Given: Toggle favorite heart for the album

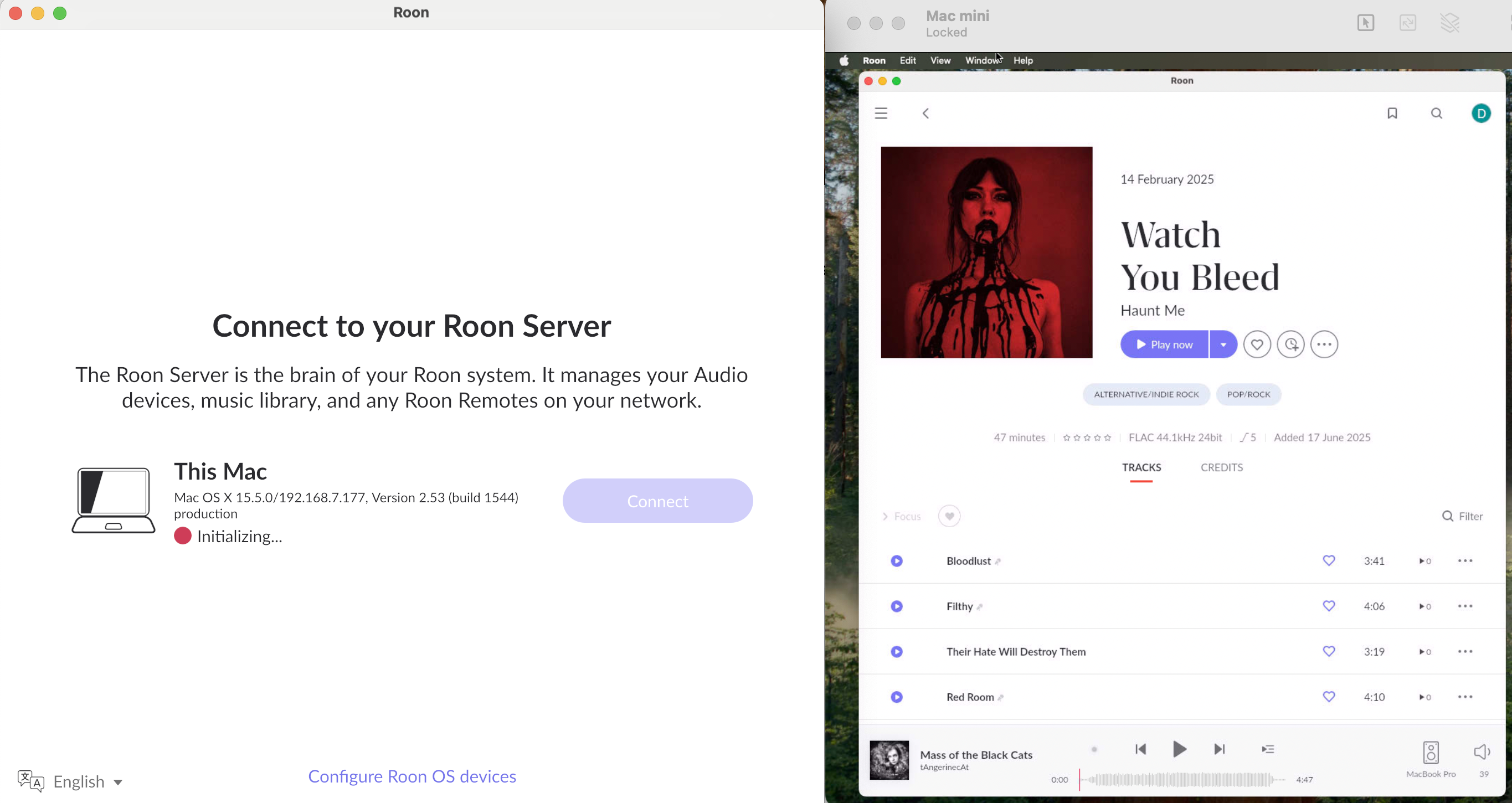Looking at the screenshot, I should point(1257,344).
